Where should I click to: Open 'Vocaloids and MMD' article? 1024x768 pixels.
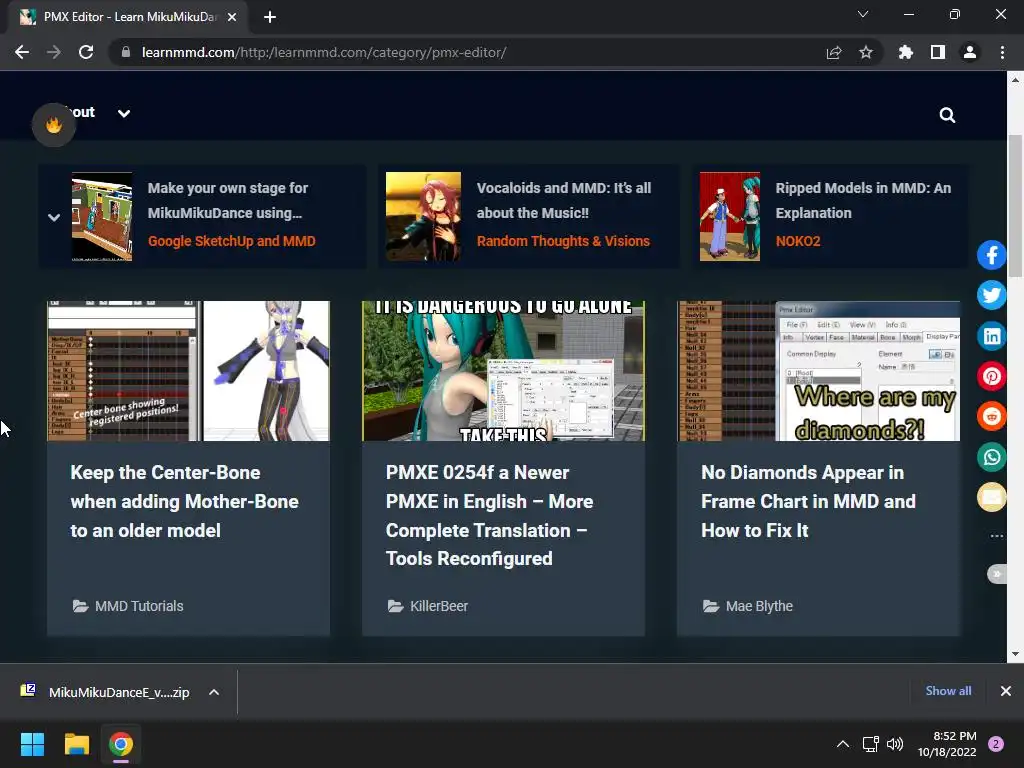564,200
